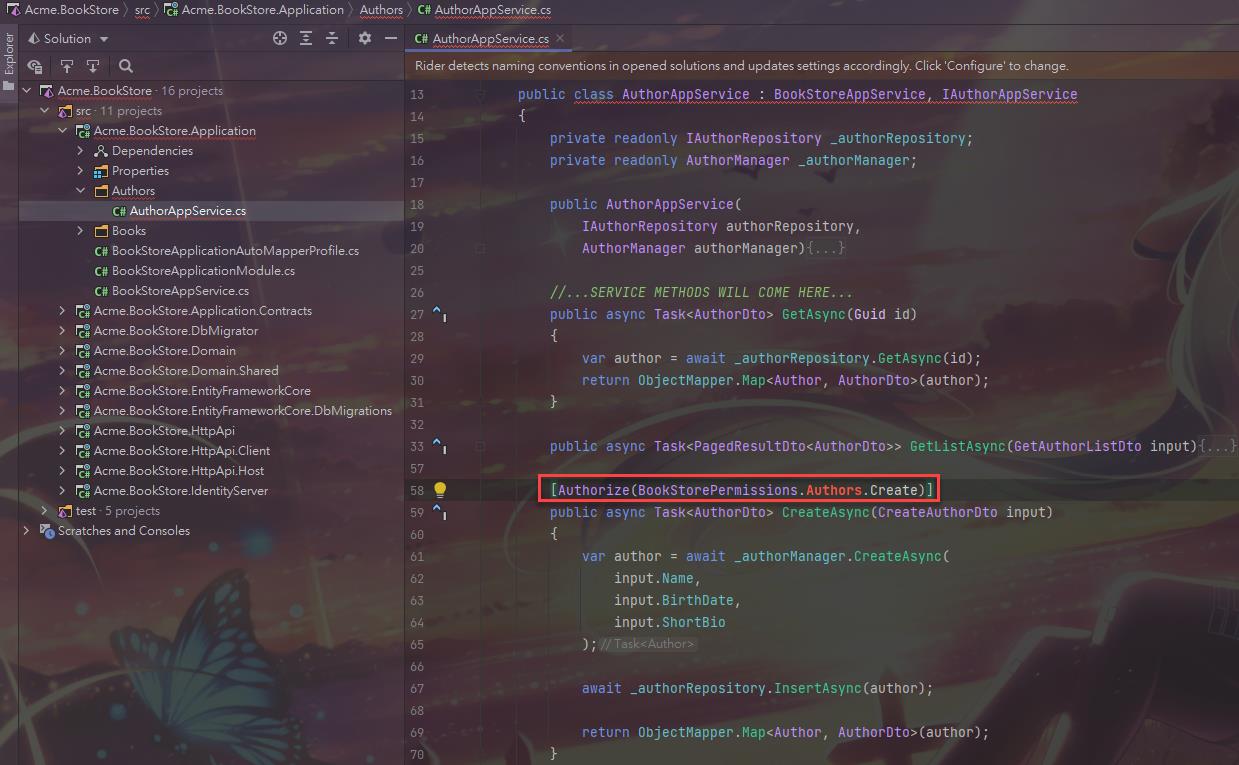The height and width of the screenshot is (765, 1239).
Task: Hide the Solution panel with minus icon
Action: point(390,38)
